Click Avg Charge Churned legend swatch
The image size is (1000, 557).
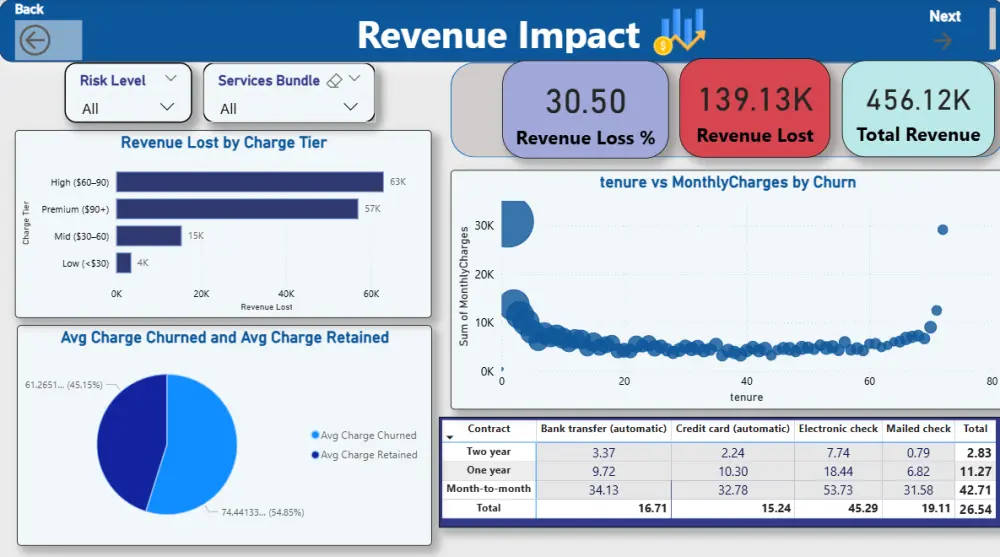coord(314,435)
